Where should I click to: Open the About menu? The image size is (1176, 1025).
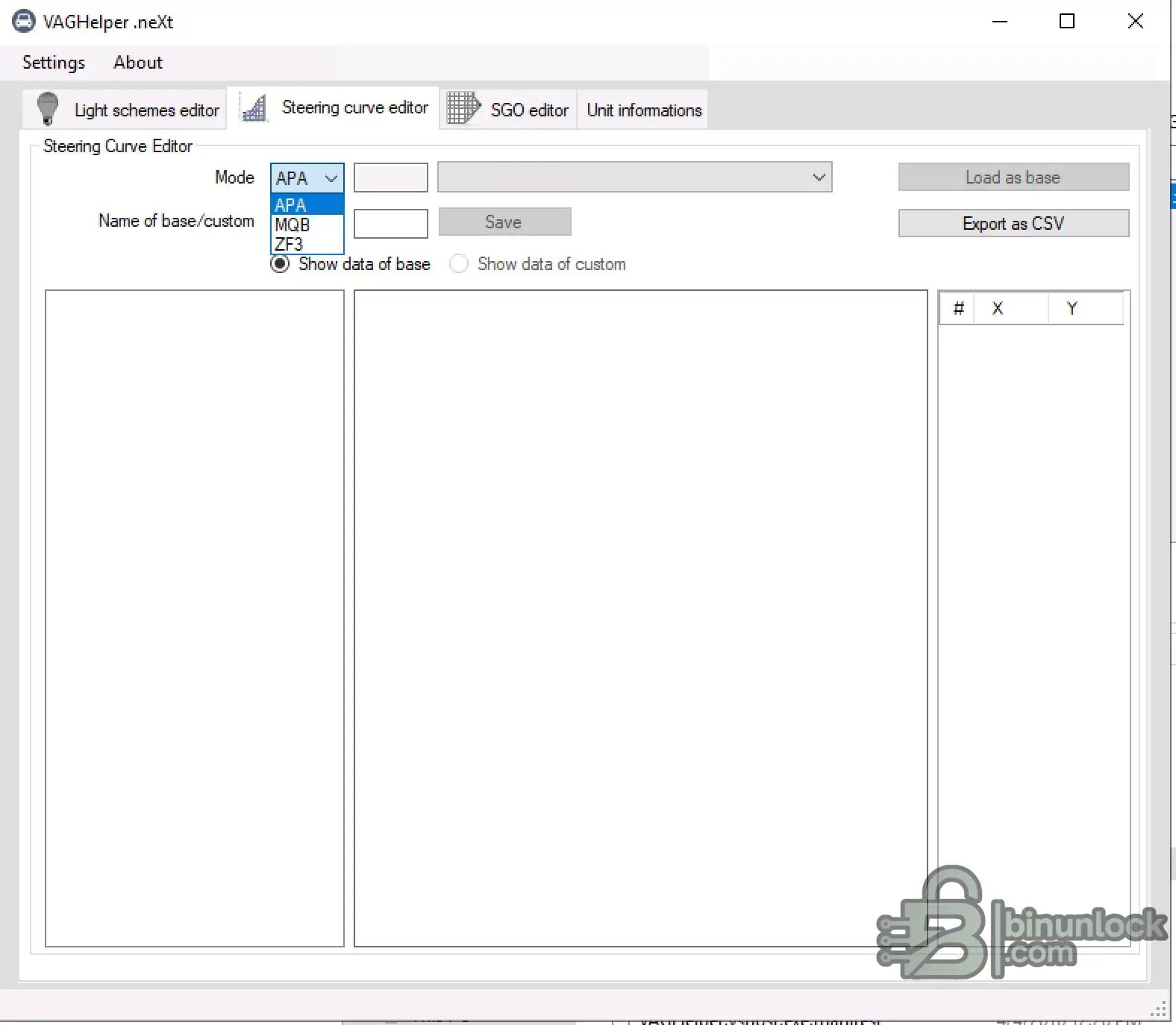pyautogui.click(x=138, y=63)
